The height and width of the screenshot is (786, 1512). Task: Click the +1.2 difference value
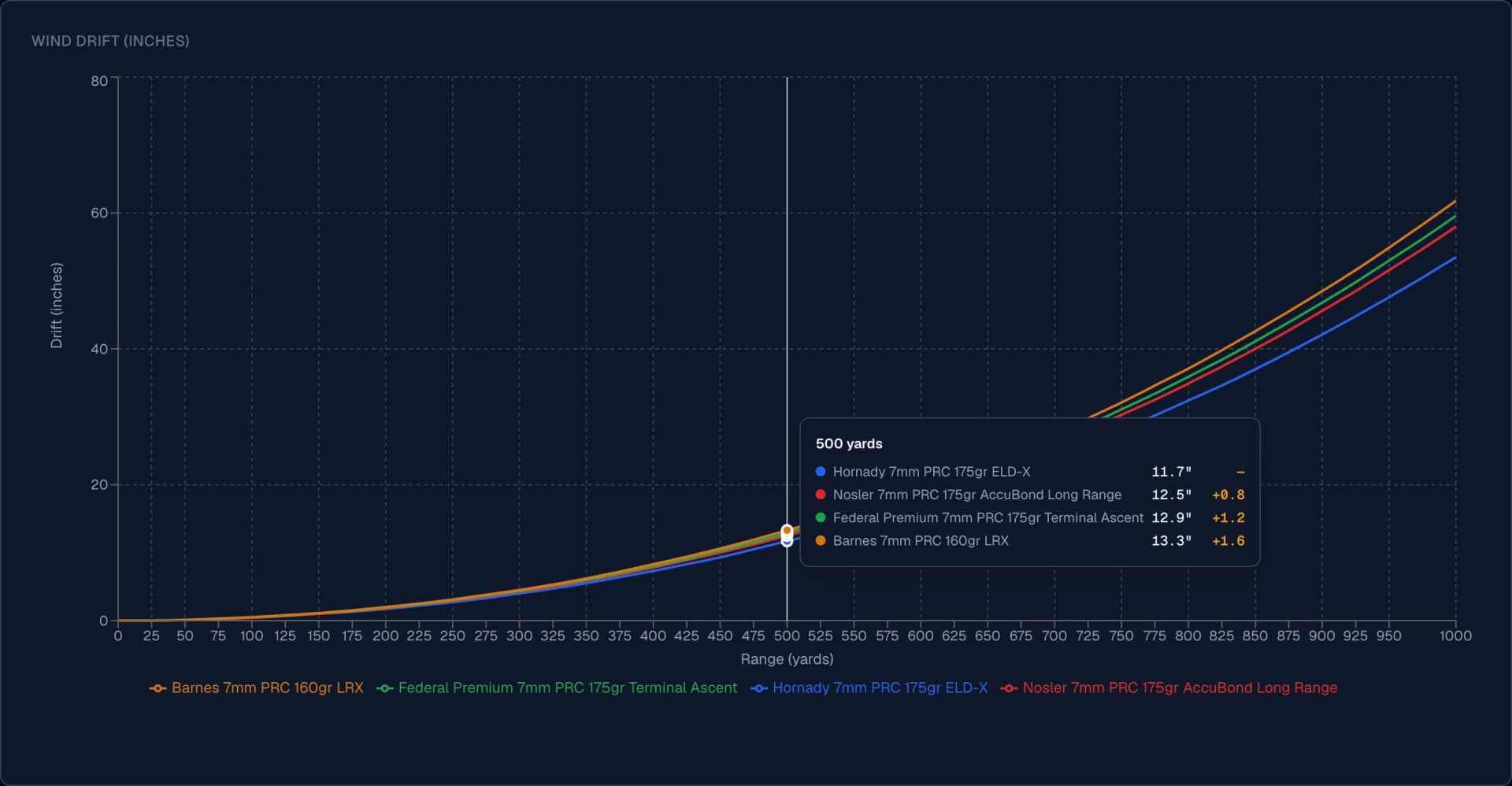(1228, 517)
